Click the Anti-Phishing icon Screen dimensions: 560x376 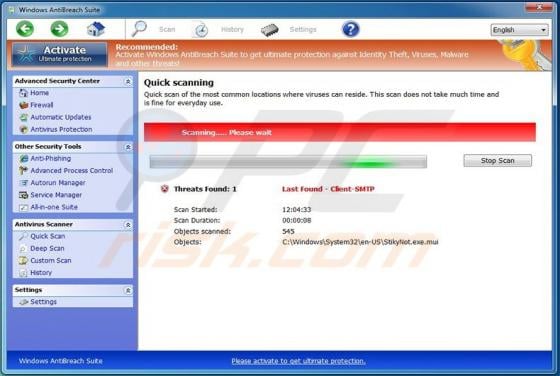24,159
